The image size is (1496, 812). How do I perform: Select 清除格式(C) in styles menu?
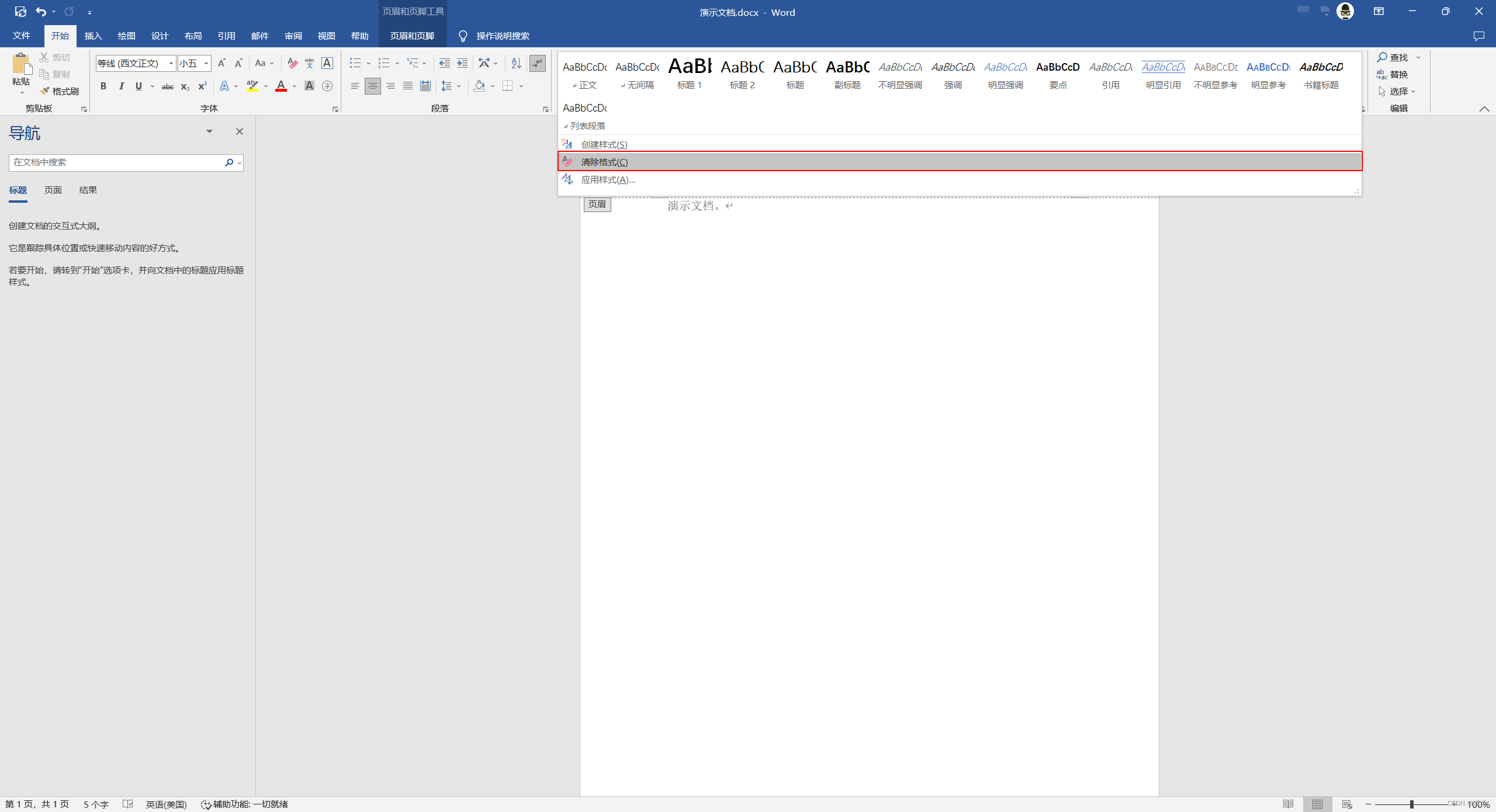pyautogui.click(x=604, y=162)
